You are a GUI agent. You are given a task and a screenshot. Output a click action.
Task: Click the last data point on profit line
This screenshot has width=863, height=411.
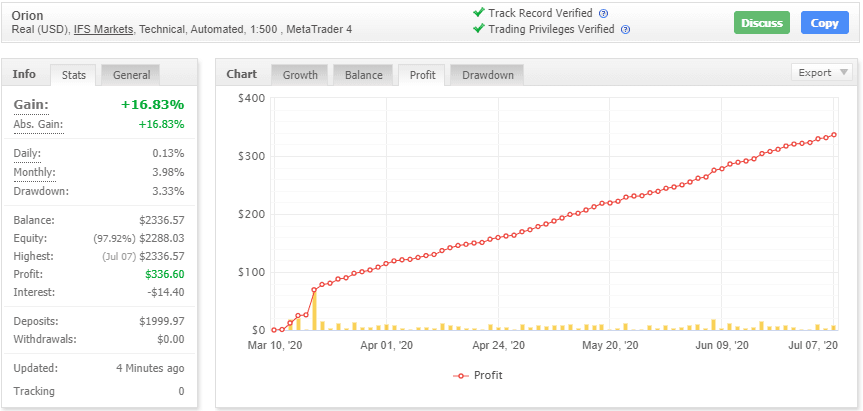(x=834, y=135)
